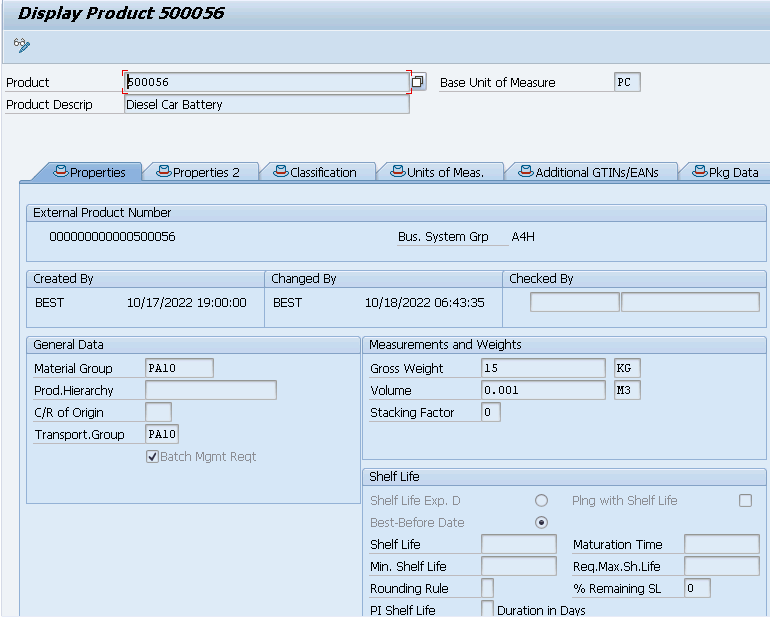Click the Properties tab hat icon

tap(60, 171)
